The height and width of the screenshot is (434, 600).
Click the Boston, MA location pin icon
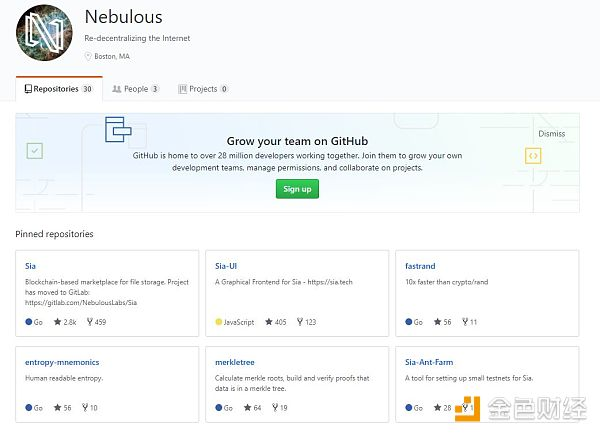coord(88,56)
